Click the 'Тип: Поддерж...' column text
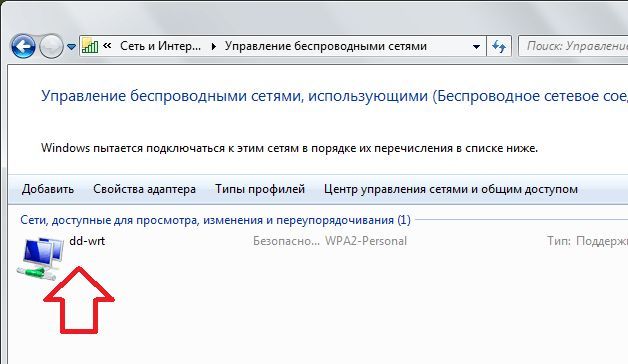The image size is (628, 364). click(x=587, y=241)
